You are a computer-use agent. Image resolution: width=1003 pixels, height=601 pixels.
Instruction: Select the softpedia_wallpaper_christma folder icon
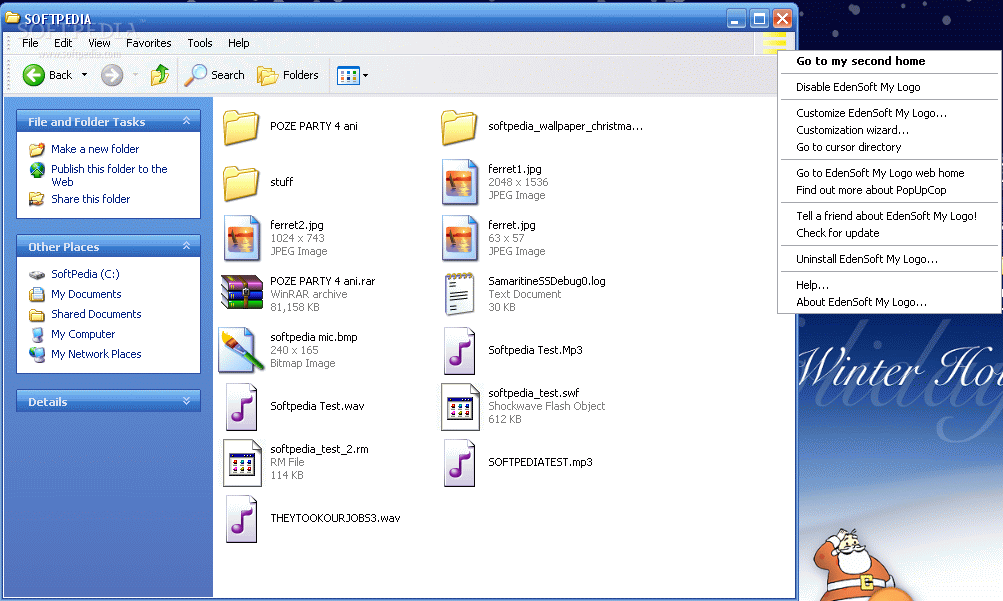pos(459,127)
